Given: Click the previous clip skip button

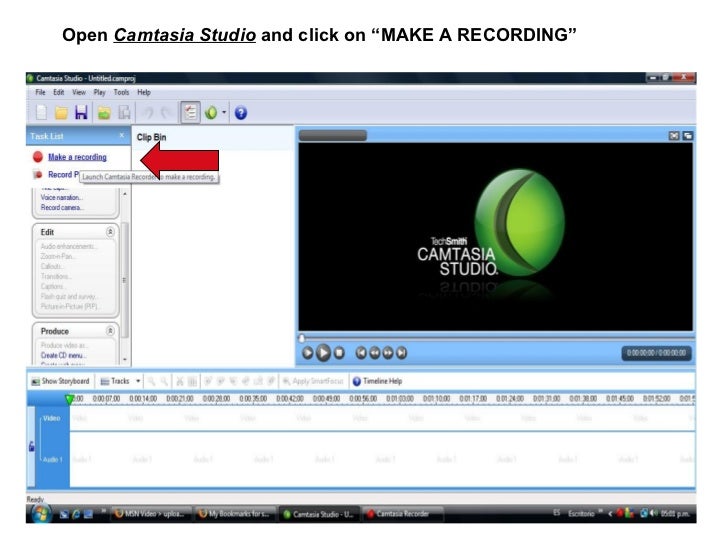Looking at the screenshot, I should (x=361, y=353).
